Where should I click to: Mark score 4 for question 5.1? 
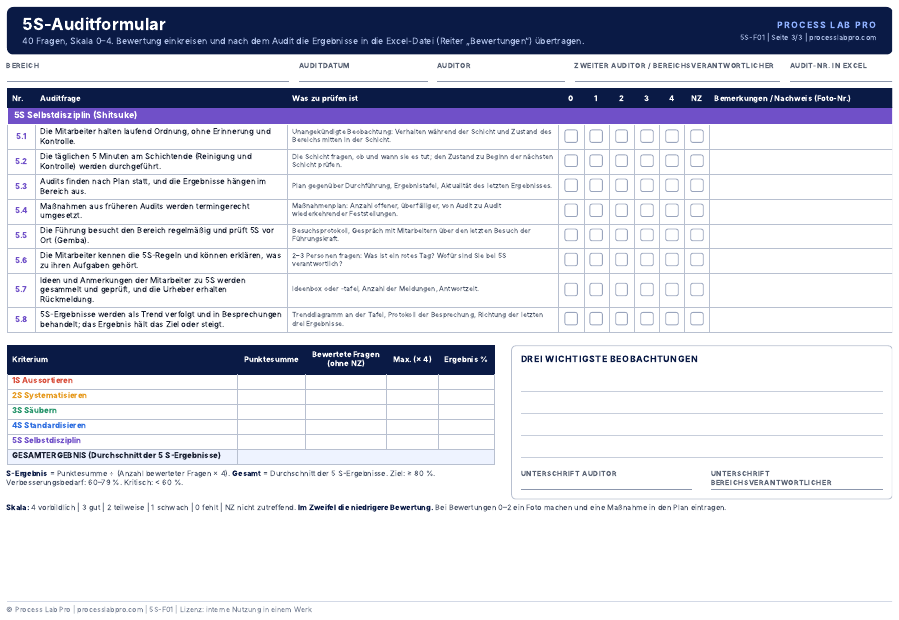[671, 137]
